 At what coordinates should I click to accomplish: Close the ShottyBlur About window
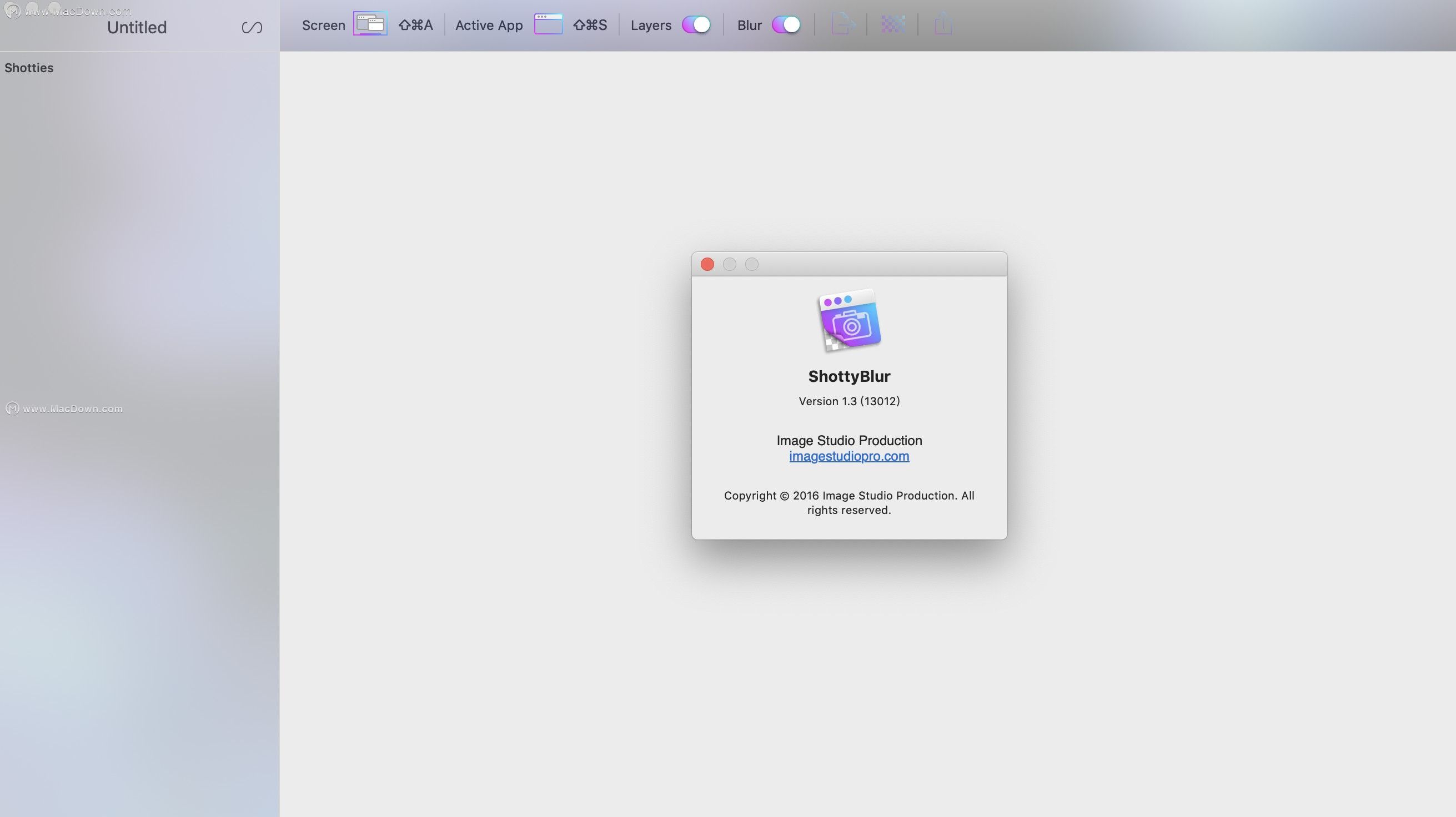tap(707, 264)
